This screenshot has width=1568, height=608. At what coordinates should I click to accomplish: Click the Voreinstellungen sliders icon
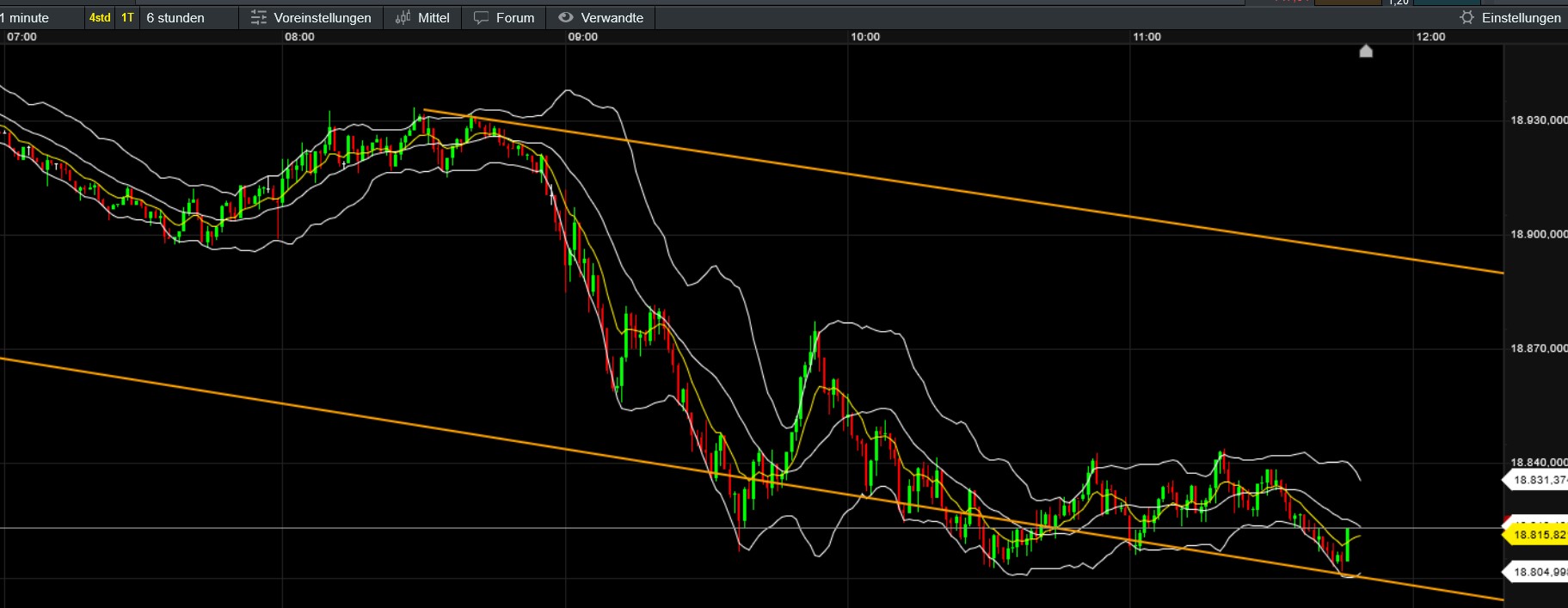pyautogui.click(x=258, y=17)
